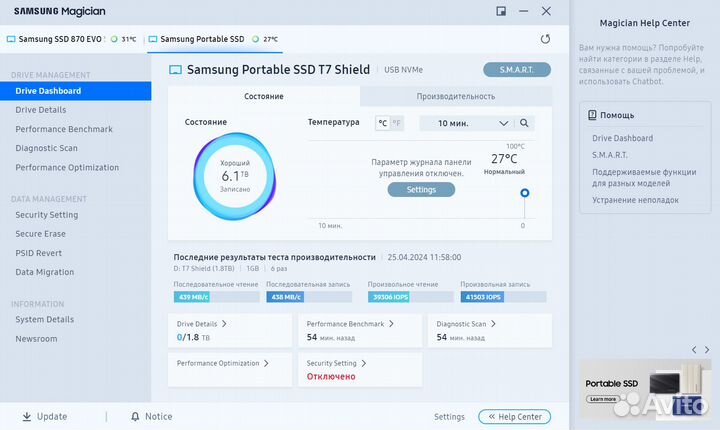The image size is (720, 430).
Task: Select the Samsung SSD 870 EVO drive tab
Action: 72,39
